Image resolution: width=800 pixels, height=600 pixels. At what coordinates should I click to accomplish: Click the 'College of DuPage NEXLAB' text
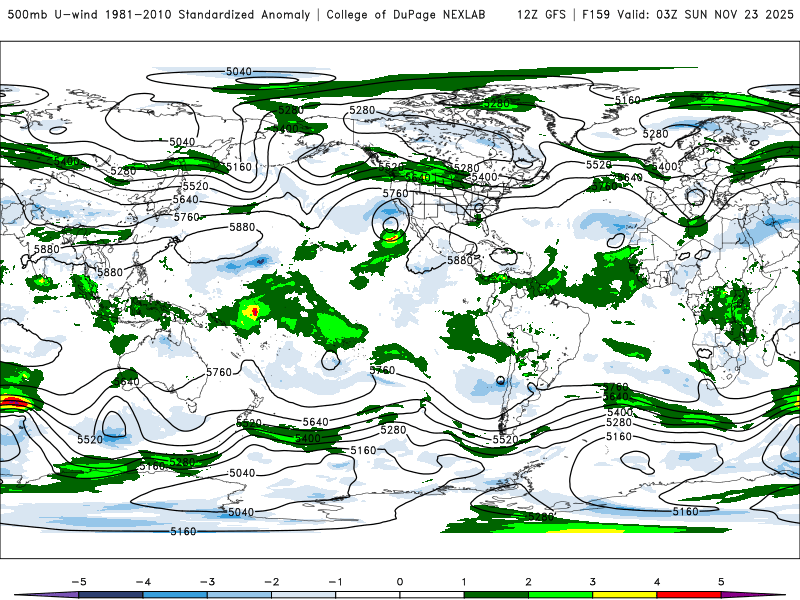406,14
